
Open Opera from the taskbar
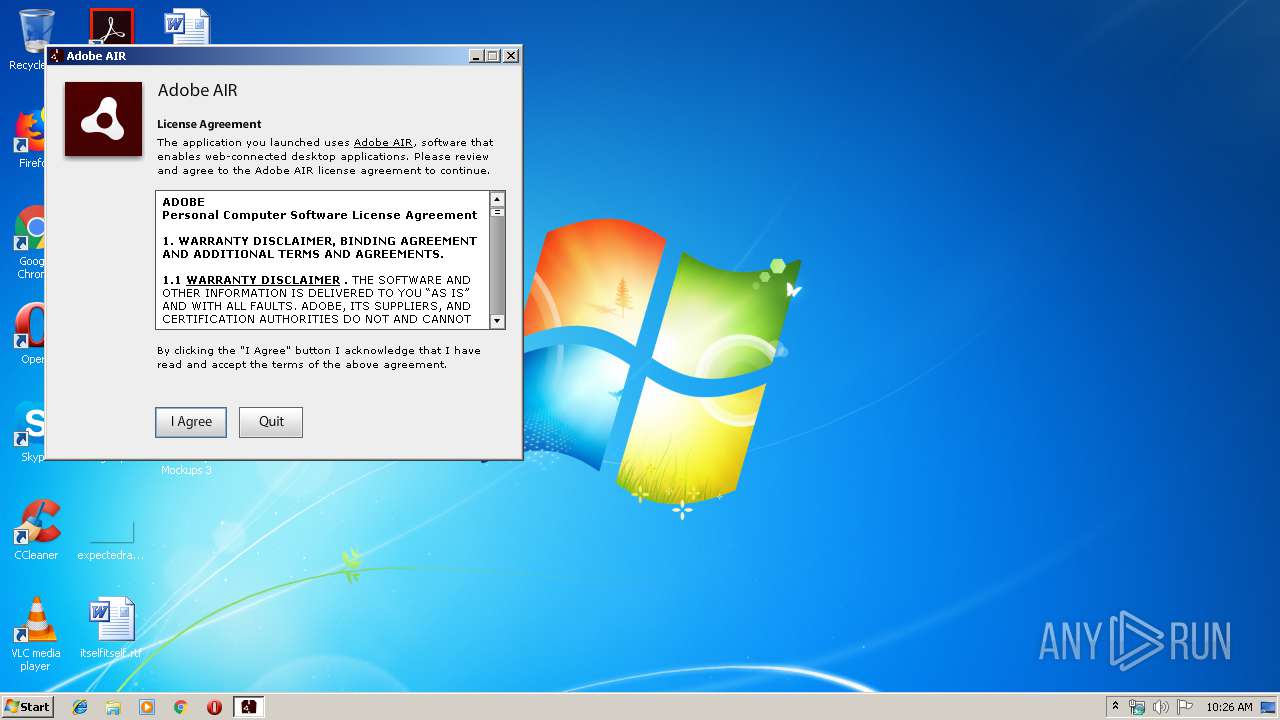pyautogui.click(x=214, y=707)
